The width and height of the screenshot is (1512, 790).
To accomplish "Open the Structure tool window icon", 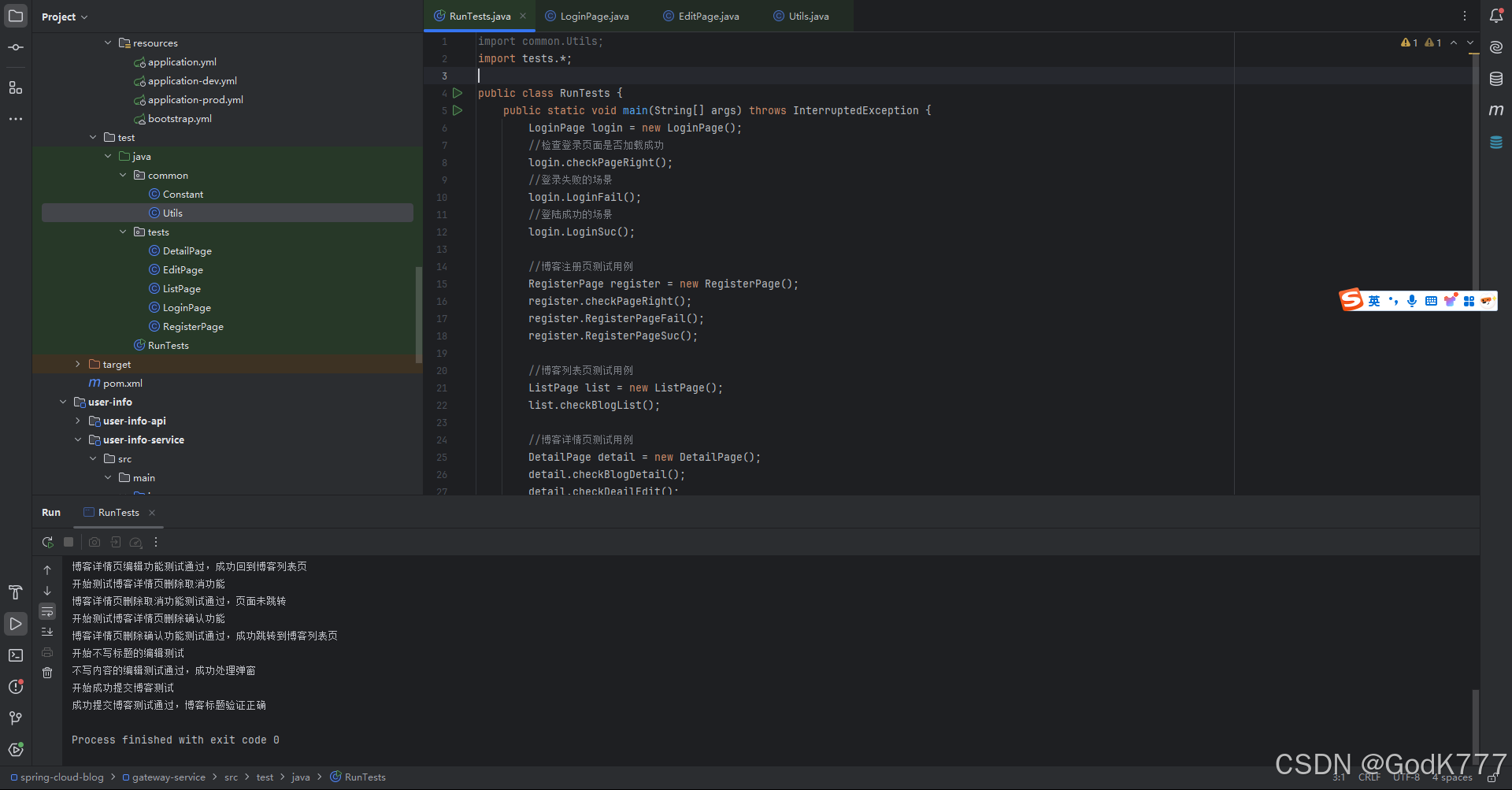I will click(x=16, y=87).
